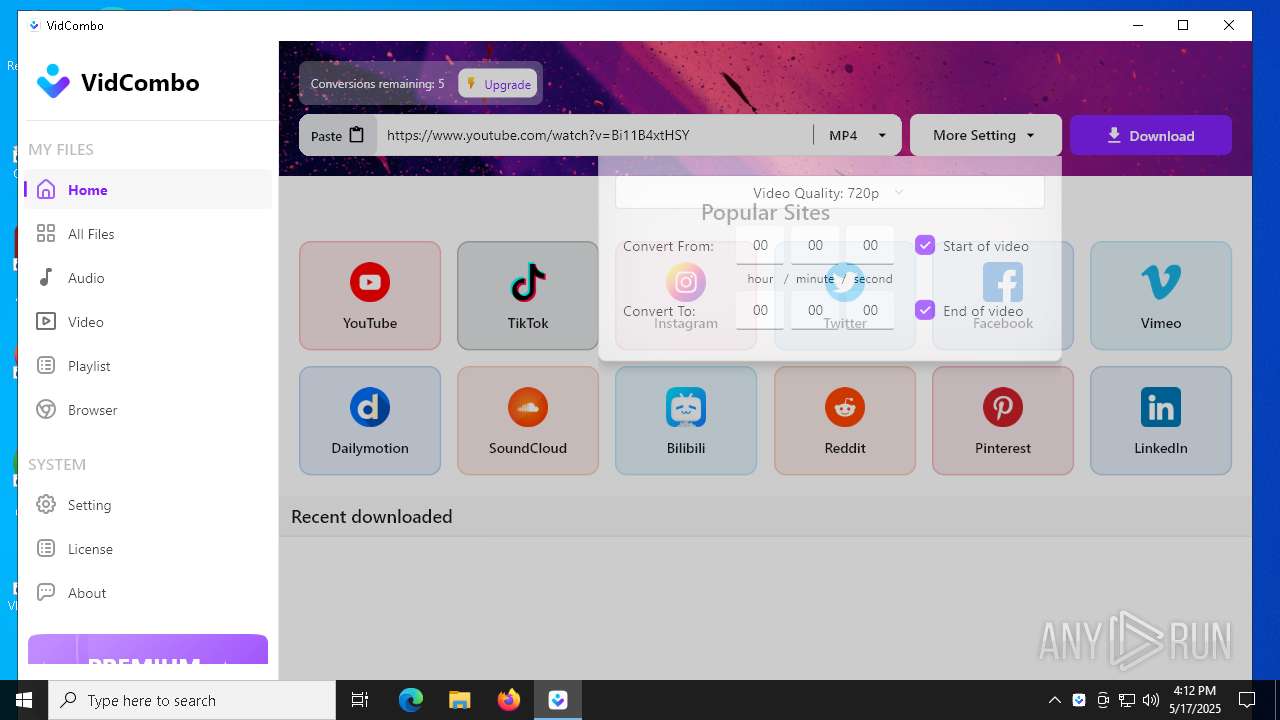Open Setting in sidebar
This screenshot has width=1280, height=720.
148,505
